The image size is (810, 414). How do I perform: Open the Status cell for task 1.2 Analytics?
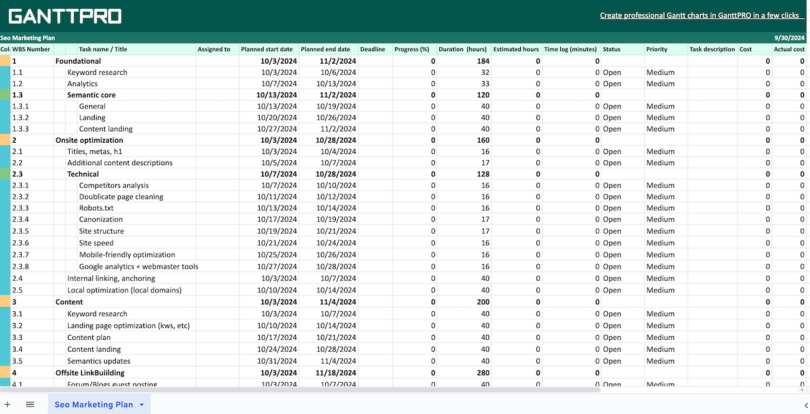coord(620,84)
